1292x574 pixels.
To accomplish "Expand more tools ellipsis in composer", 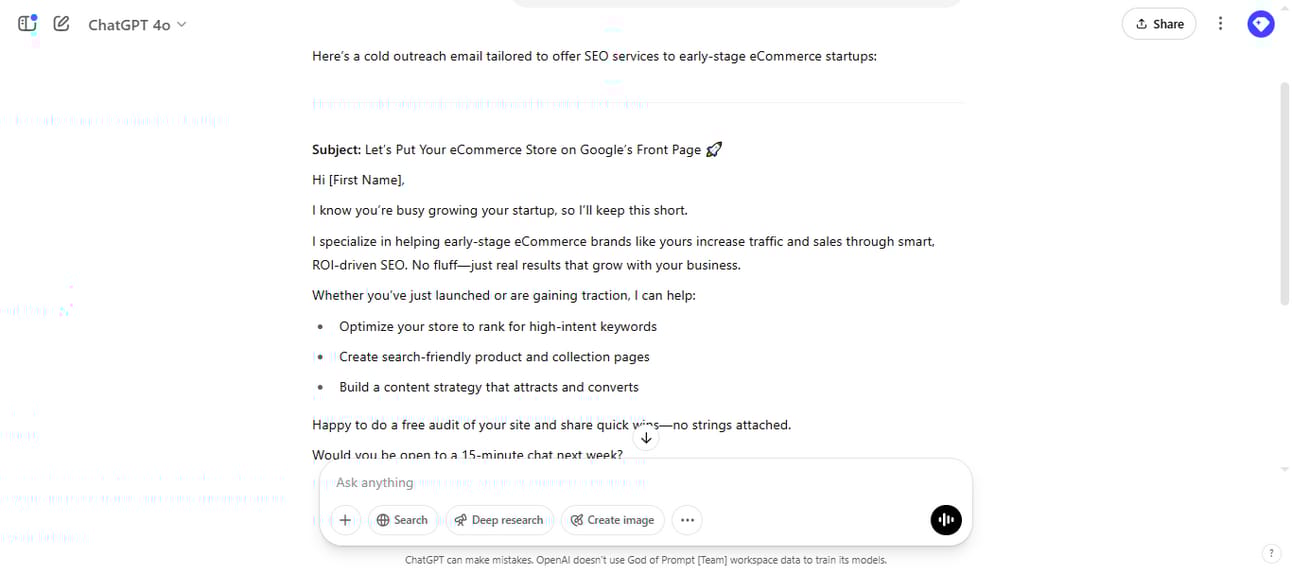I will coord(687,520).
